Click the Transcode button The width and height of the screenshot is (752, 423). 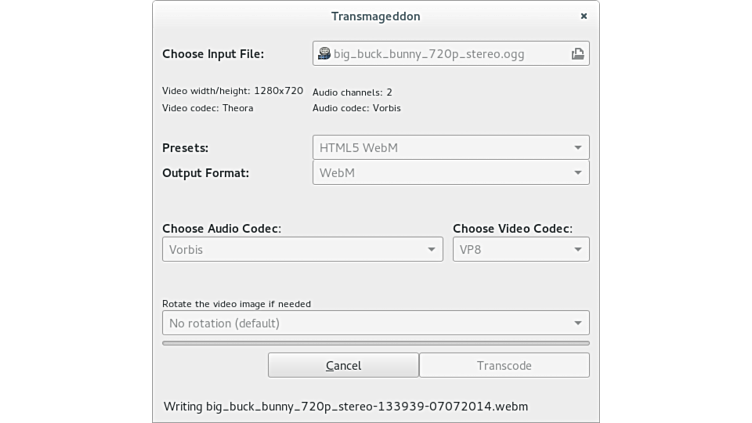tap(504, 366)
